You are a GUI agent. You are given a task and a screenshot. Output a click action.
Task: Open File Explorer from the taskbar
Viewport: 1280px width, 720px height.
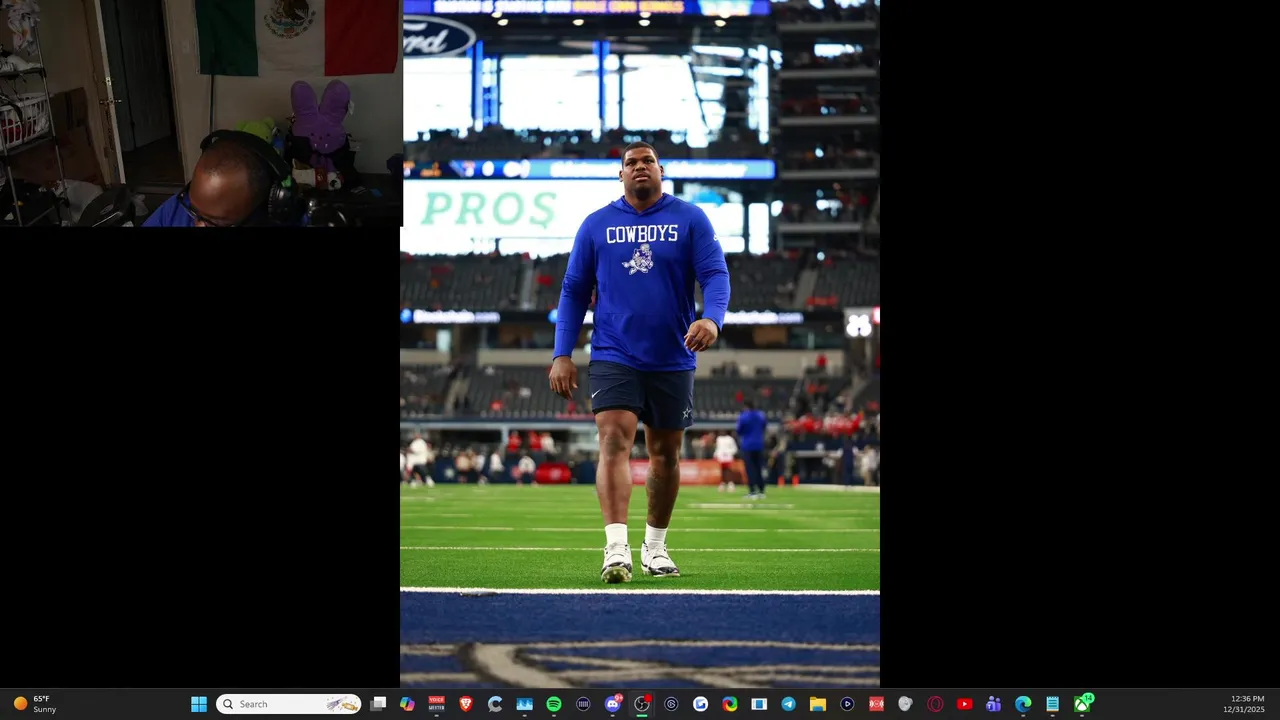[x=817, y=704]
